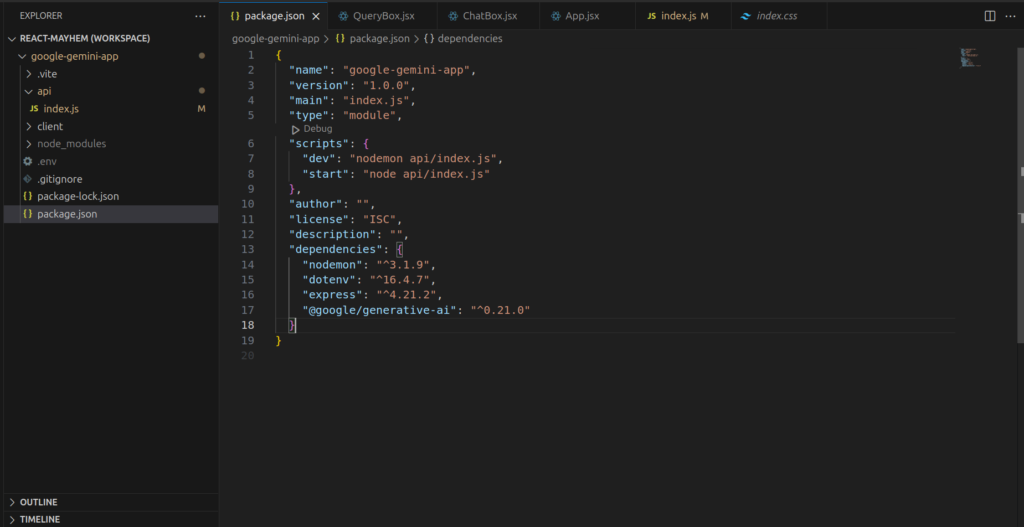
Task: Close the package.json tab
Action: pyautogui.click(x=316, y=16)
